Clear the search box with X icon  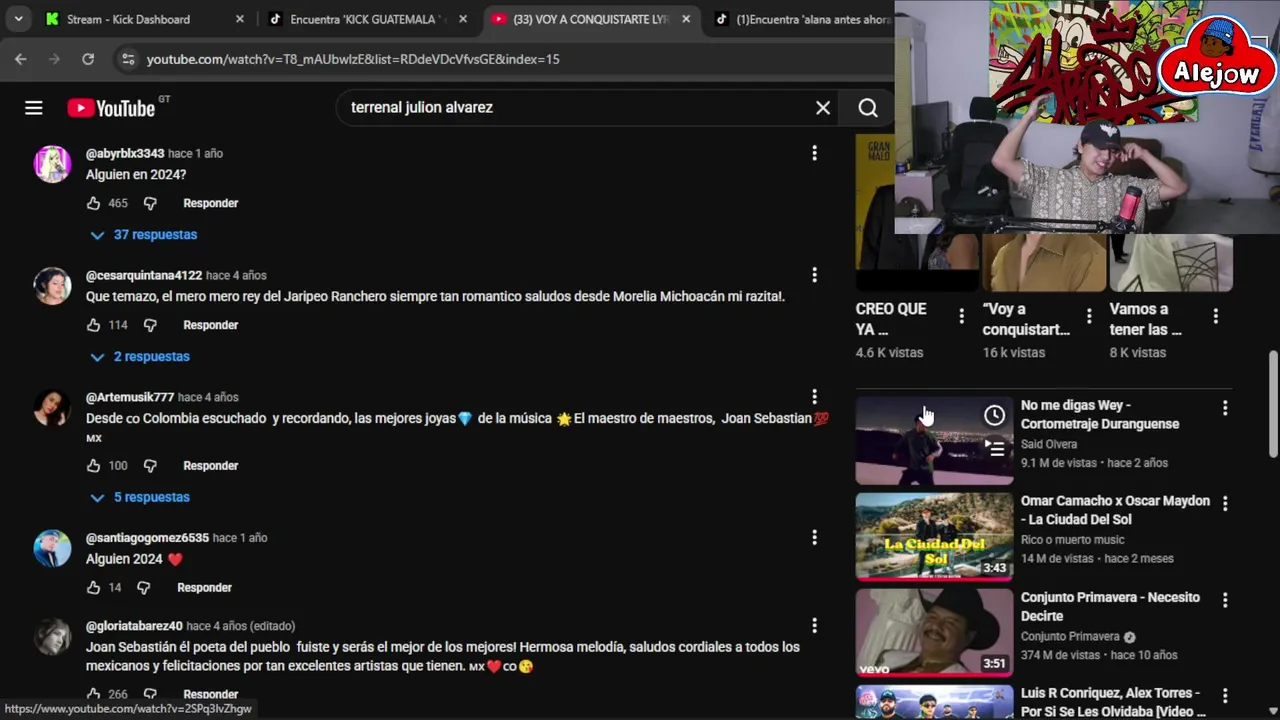(823, 108)
